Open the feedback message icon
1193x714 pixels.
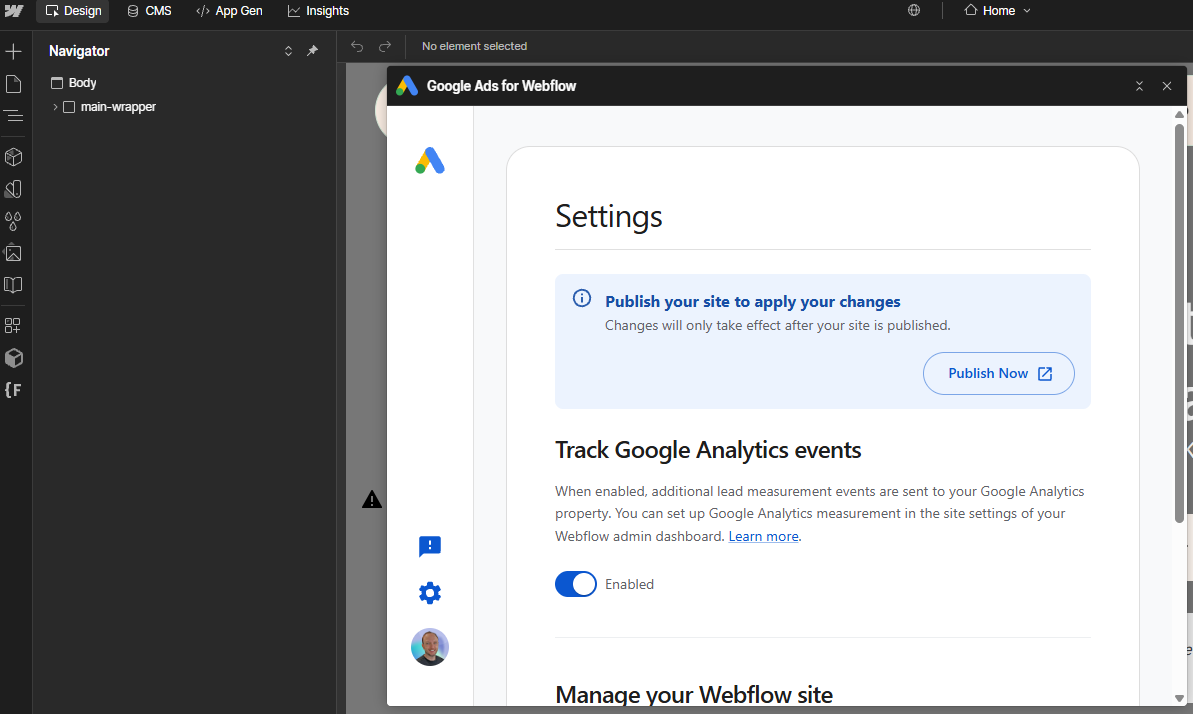coord(430,547)
